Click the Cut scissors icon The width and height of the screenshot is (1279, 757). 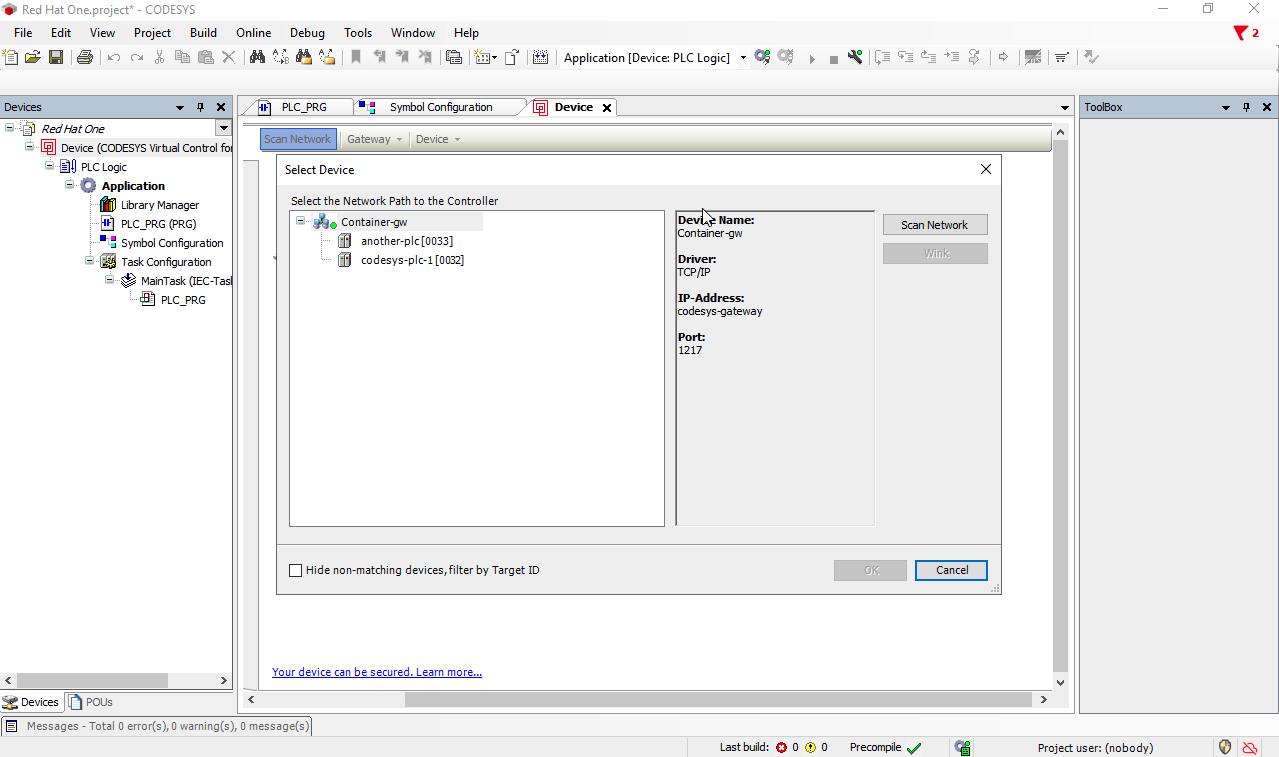[x=159, y=57]
